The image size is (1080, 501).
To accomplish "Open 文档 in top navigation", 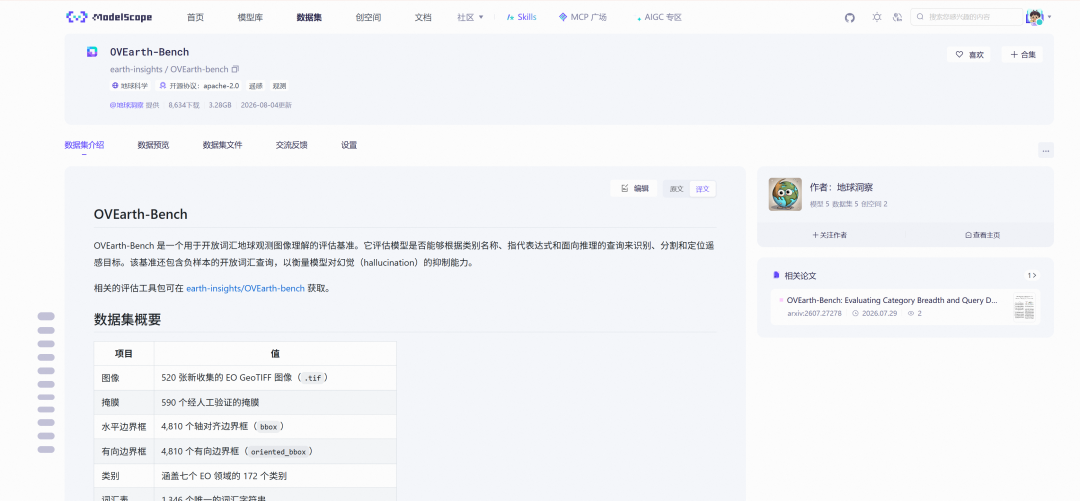I will (423, 17).
